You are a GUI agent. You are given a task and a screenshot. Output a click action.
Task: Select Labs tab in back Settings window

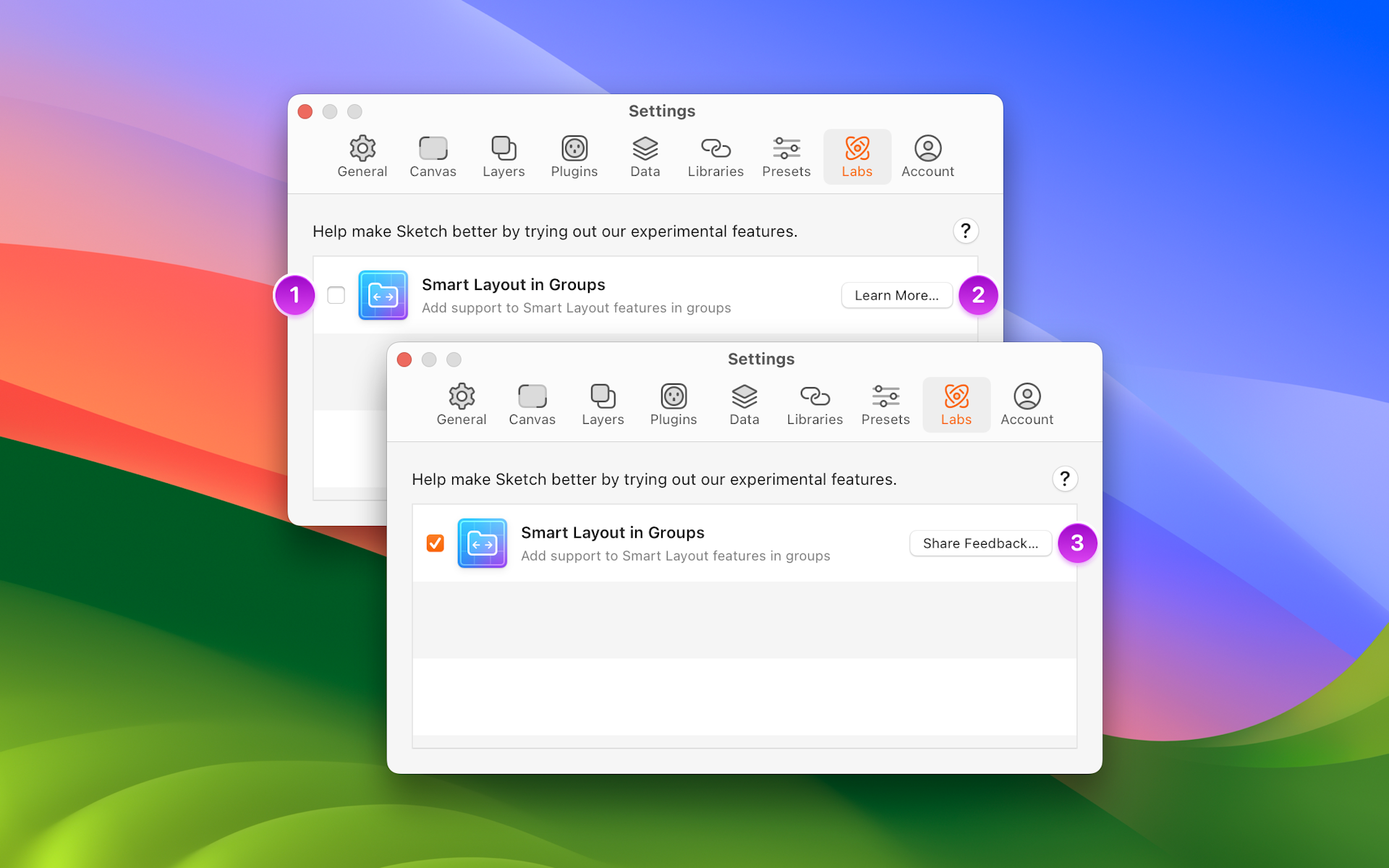(x=857, y=156)
